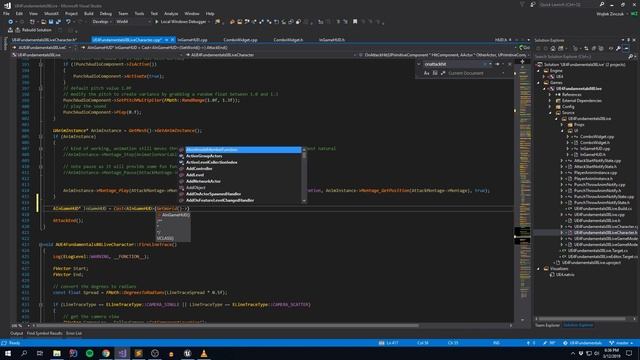Click the horizontal scrollbar of the code editor
640x360 pixels.
[227, 326]
